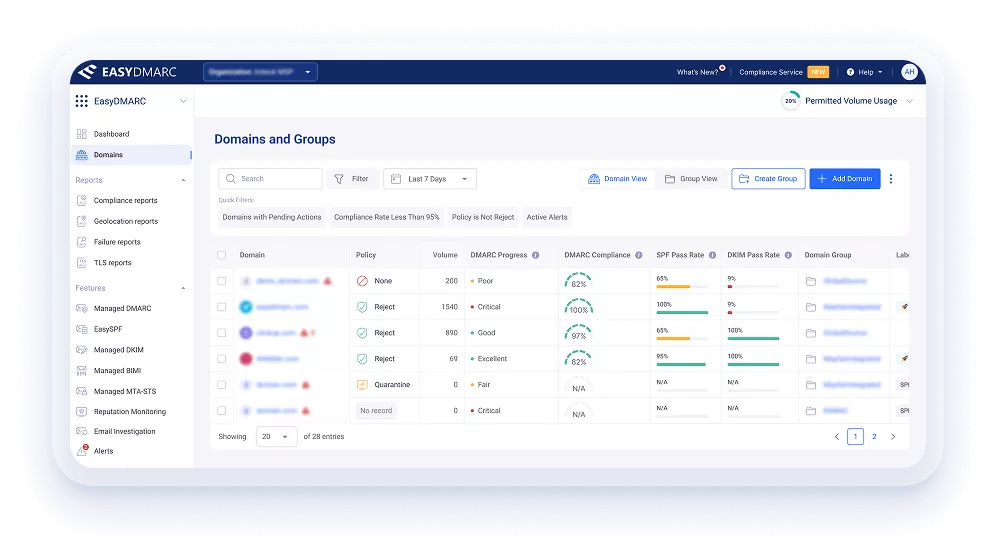Open the Compliance Service link
Viewport: 996px width, 558px height.
771,72
